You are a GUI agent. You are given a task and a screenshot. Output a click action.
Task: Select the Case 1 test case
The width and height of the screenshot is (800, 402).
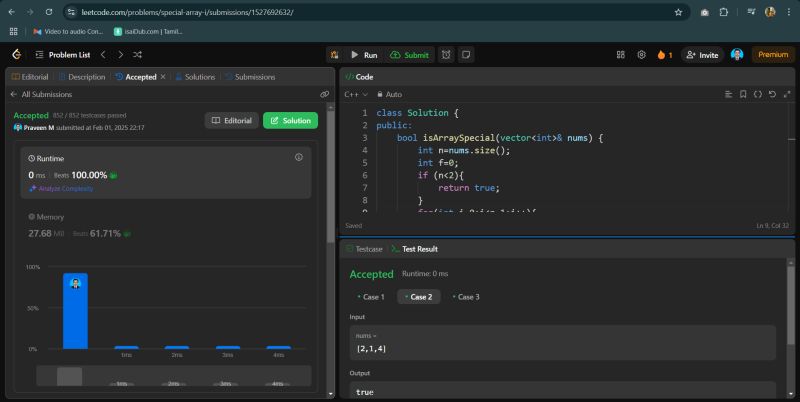click(370, 297)
